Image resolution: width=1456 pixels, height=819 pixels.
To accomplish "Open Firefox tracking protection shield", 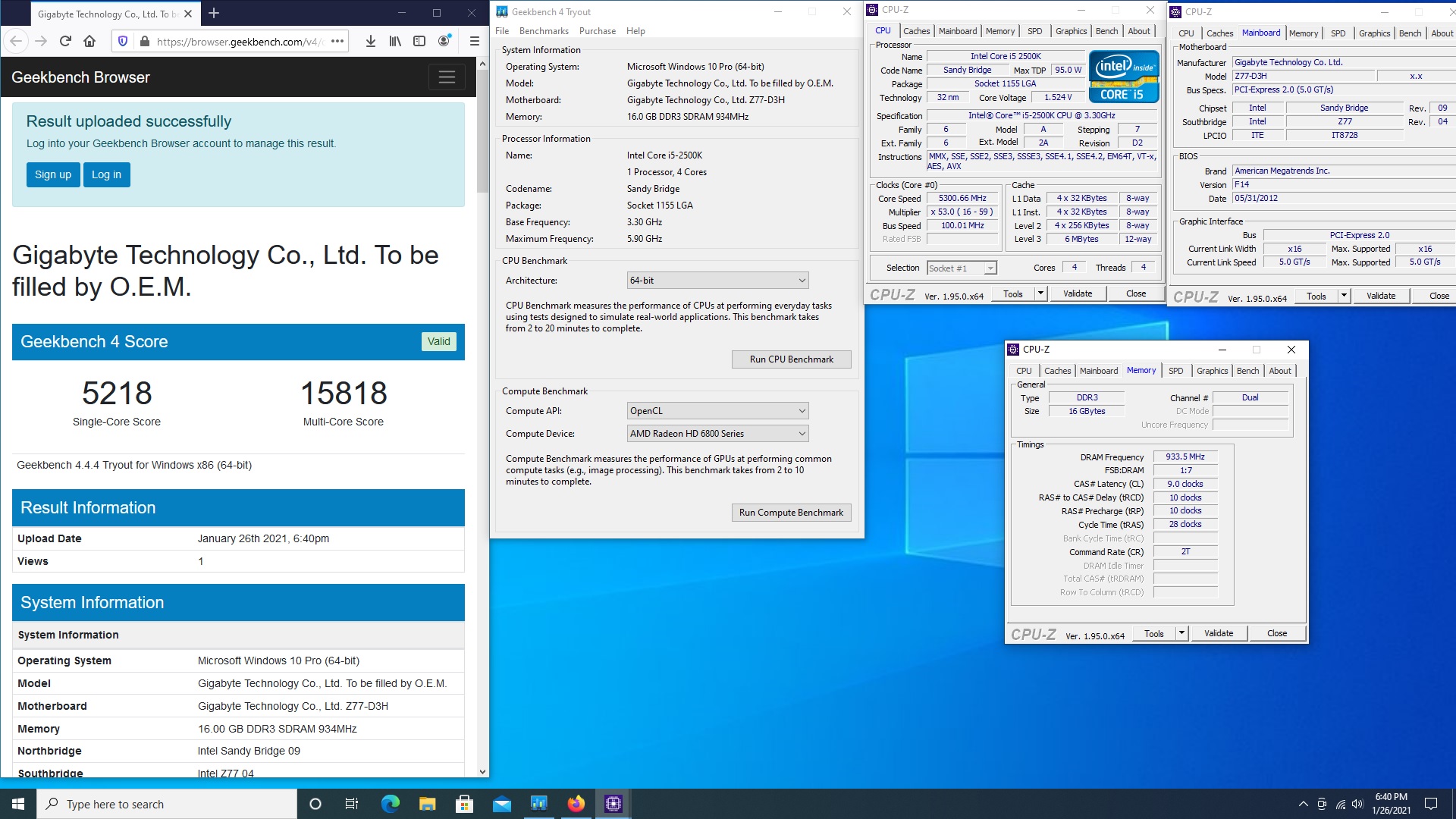I will (123, 41).
